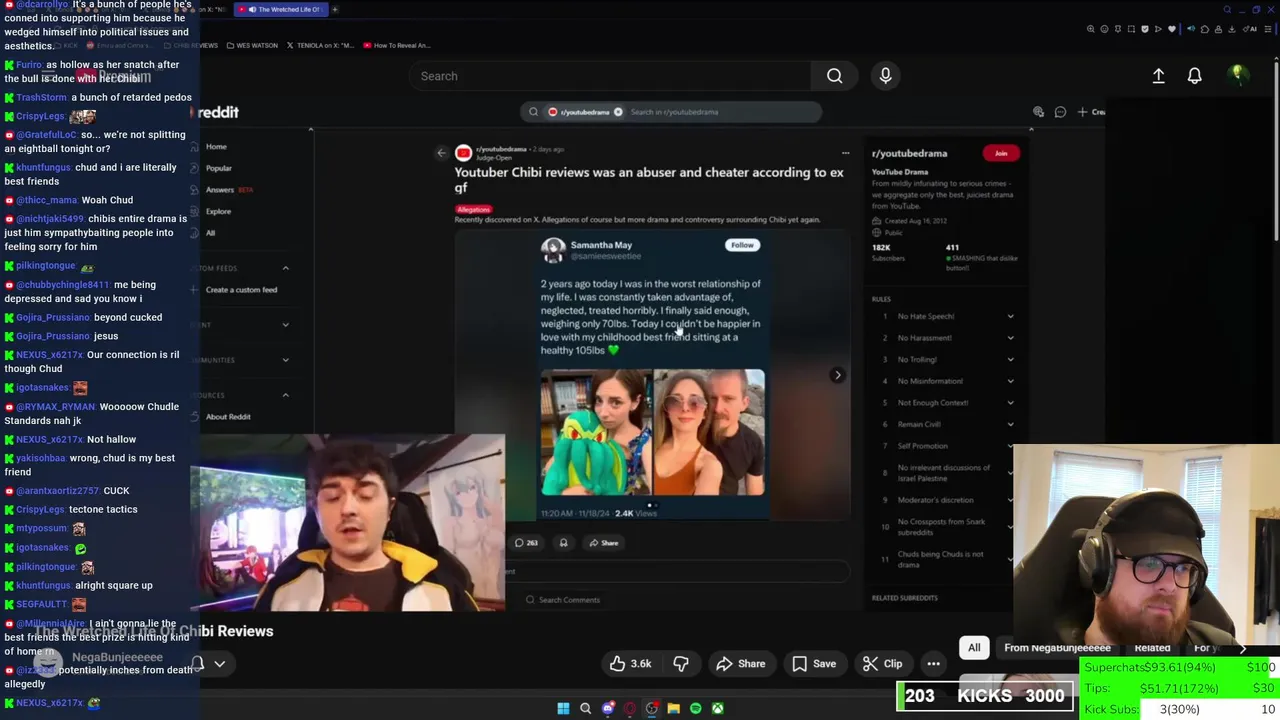Open the YouTube account avatar menu
Image resolution: width=1280 pixels, height=720 pixels.
[x=1237, y=75]
